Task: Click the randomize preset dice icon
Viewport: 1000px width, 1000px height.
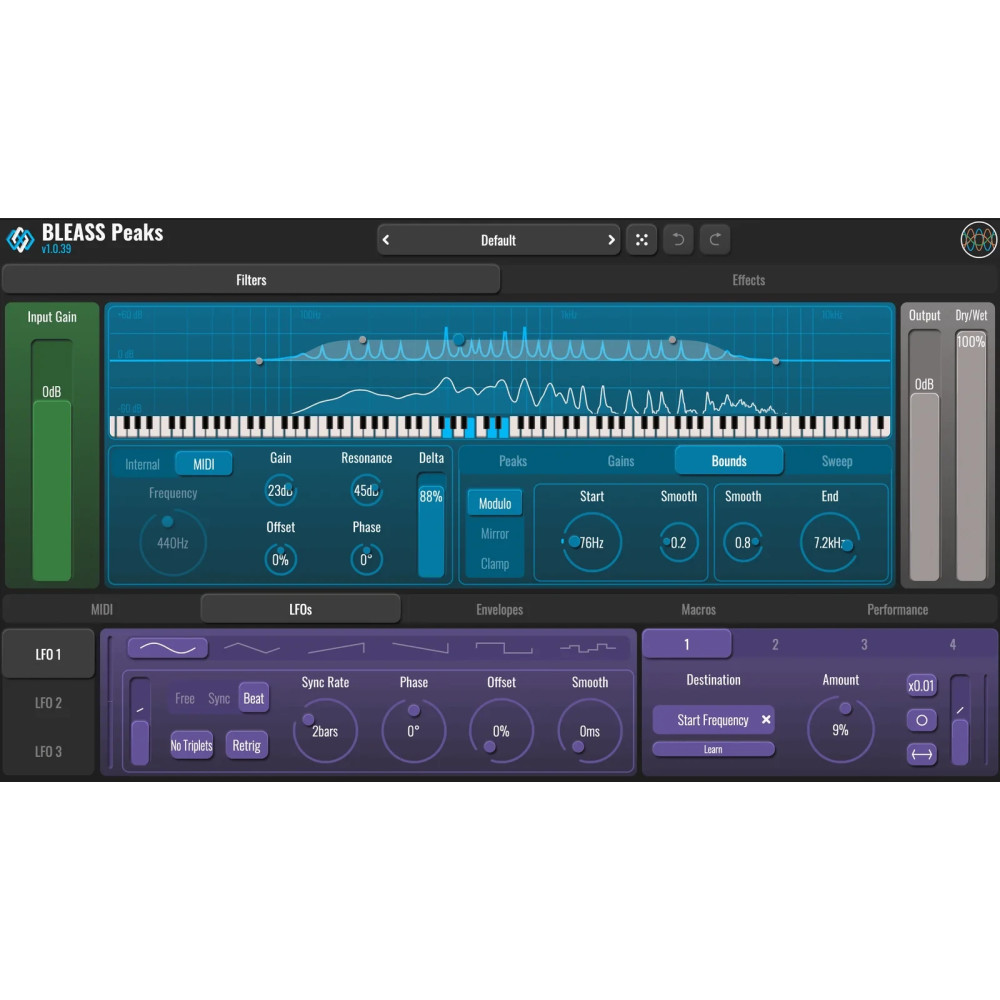Action: (x=642, y=240)
